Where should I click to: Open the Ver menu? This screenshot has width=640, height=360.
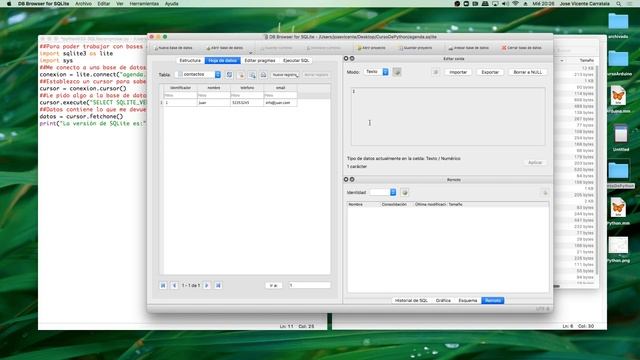(x=120, y=4)
